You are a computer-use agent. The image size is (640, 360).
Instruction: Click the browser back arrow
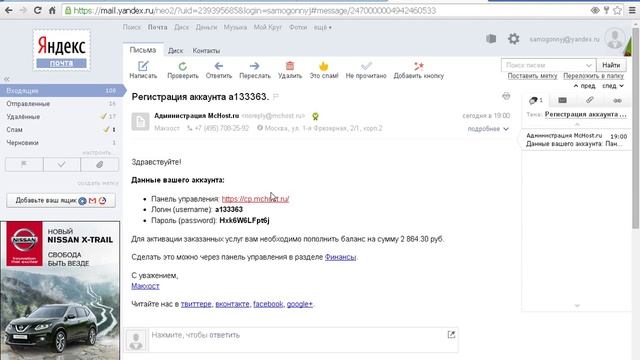[x=9, y=11]
